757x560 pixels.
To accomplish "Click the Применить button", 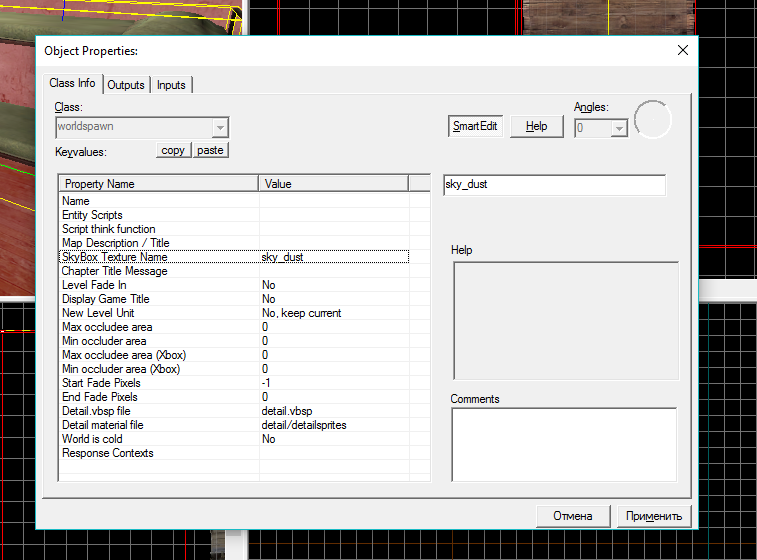I will point(654,516).
